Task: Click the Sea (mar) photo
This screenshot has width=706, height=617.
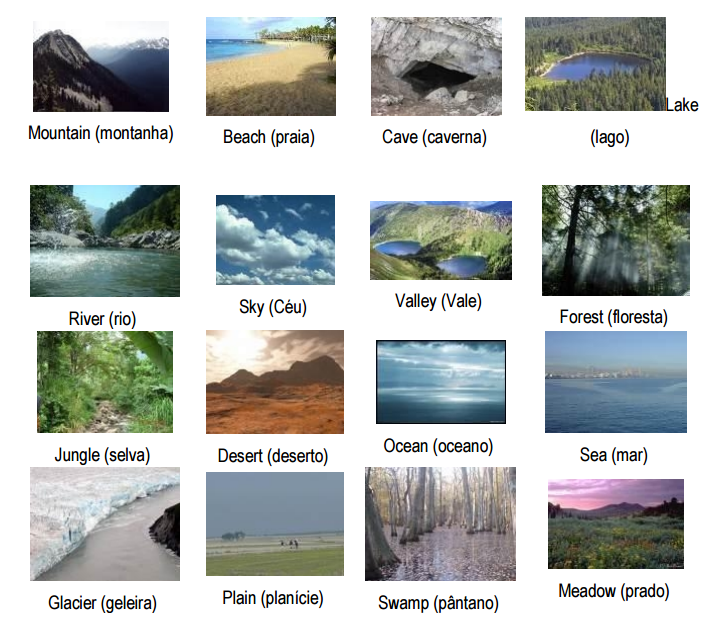Action: click(x=616, y=382)
